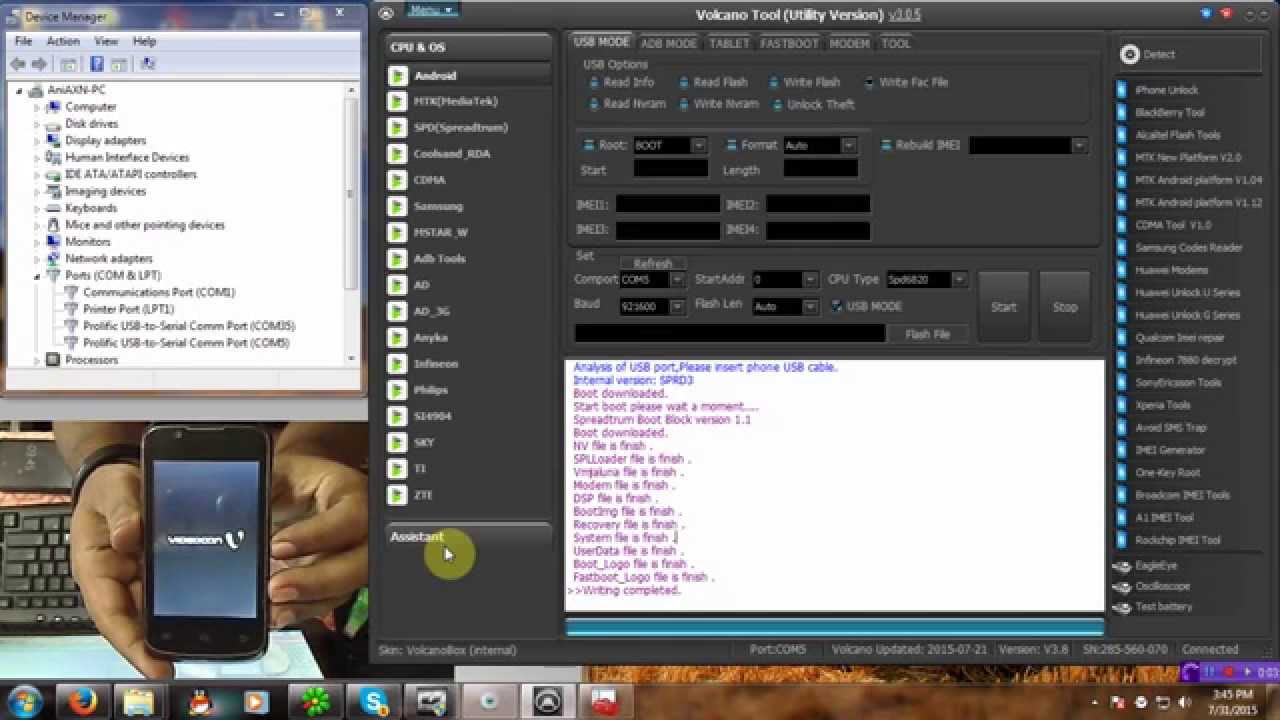Uncheck the USB MODE checkbox

coord(837,306)
